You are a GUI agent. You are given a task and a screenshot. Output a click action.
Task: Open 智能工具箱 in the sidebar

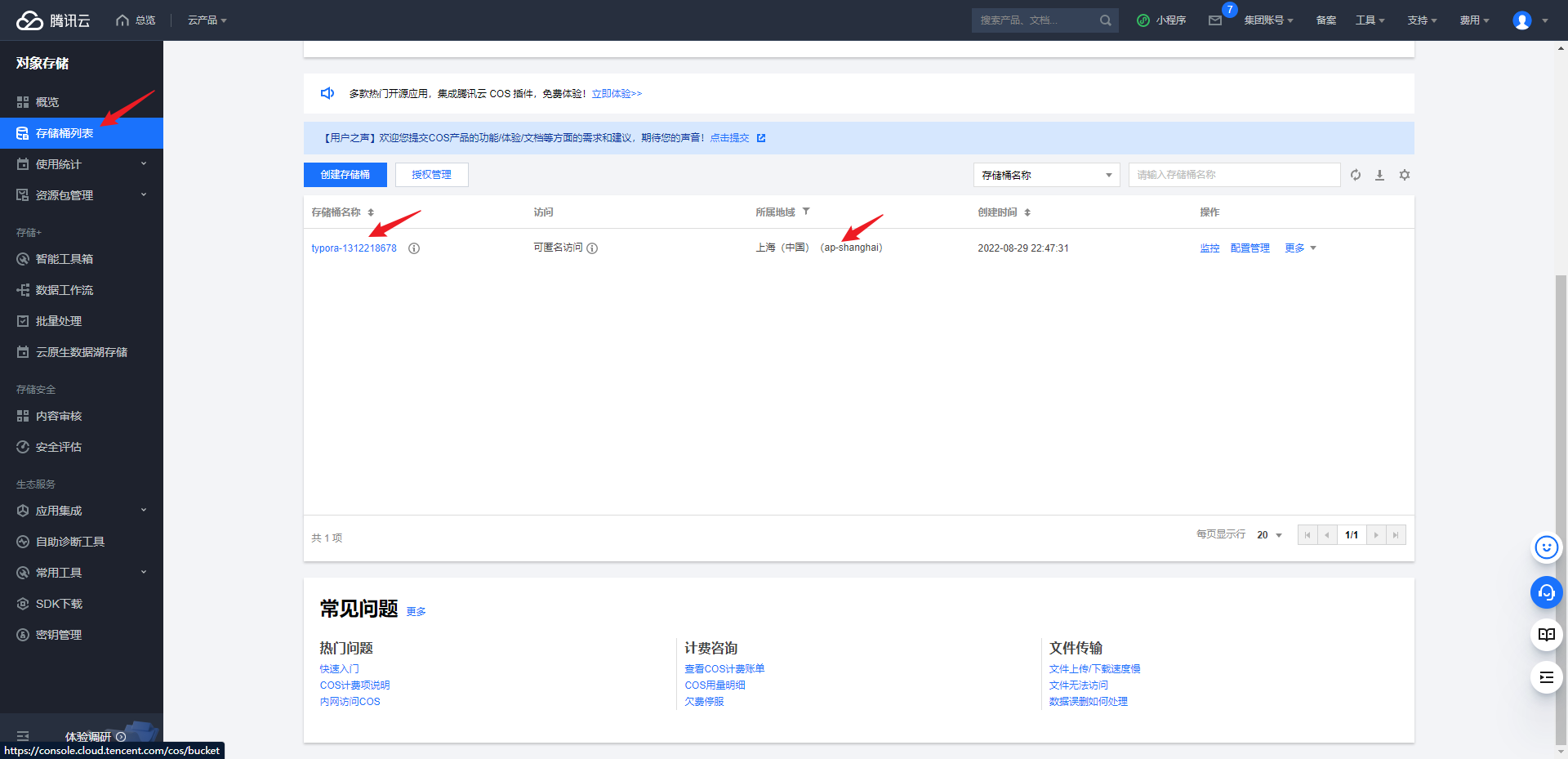[82, 259]
